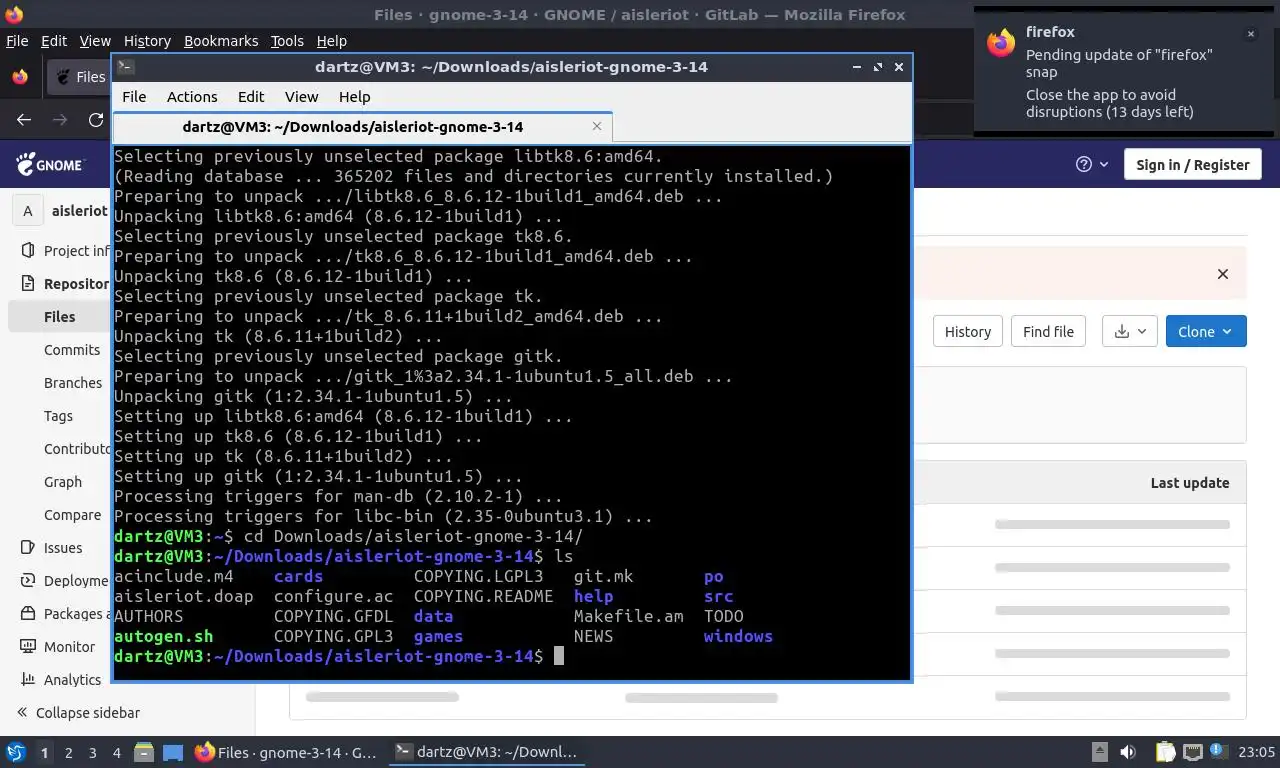Click the wired network tray icon

pos(1192,752)
